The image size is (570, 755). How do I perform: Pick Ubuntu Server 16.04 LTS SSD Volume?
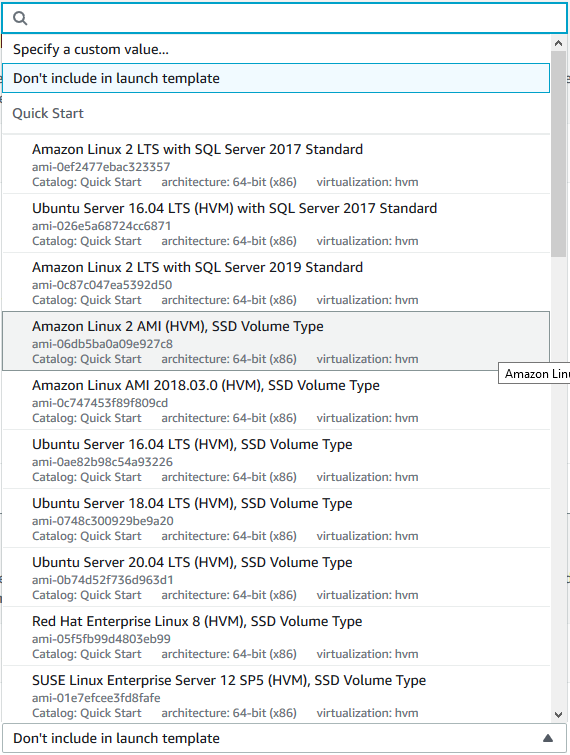tap(276, 459)
